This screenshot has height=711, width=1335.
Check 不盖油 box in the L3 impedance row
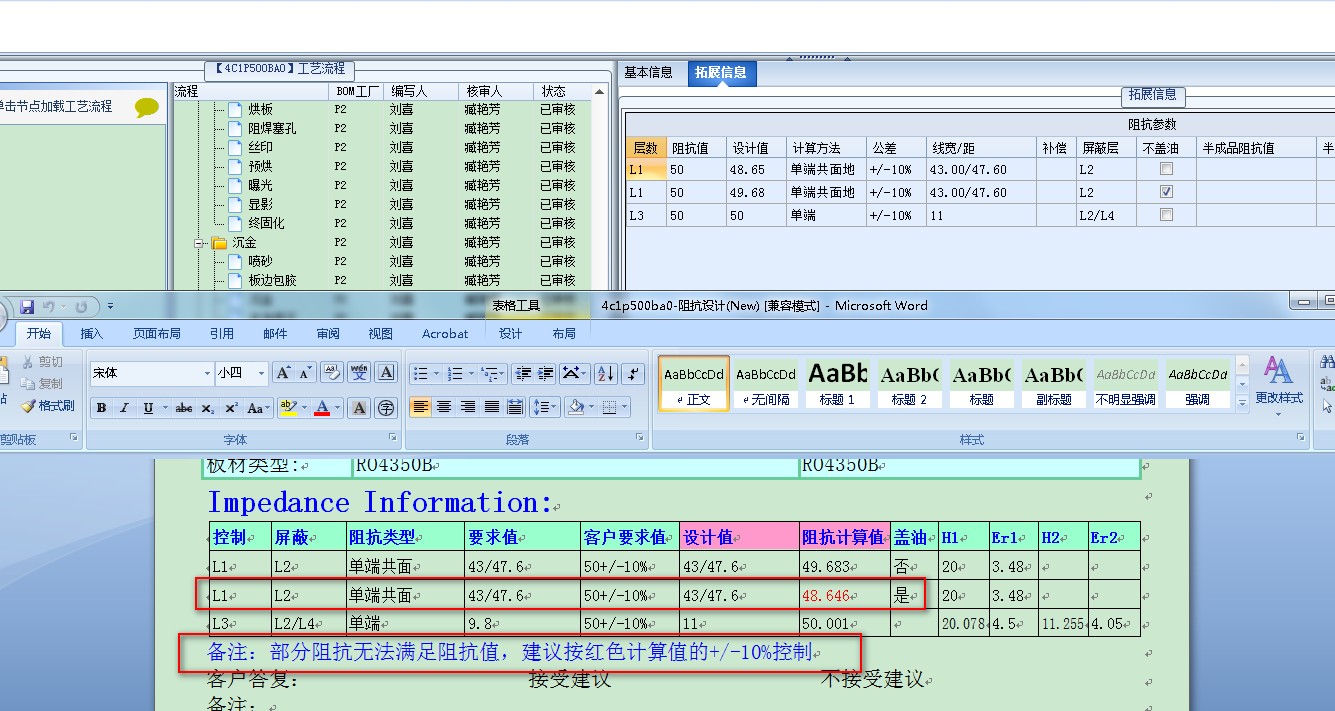point(1166,215)
